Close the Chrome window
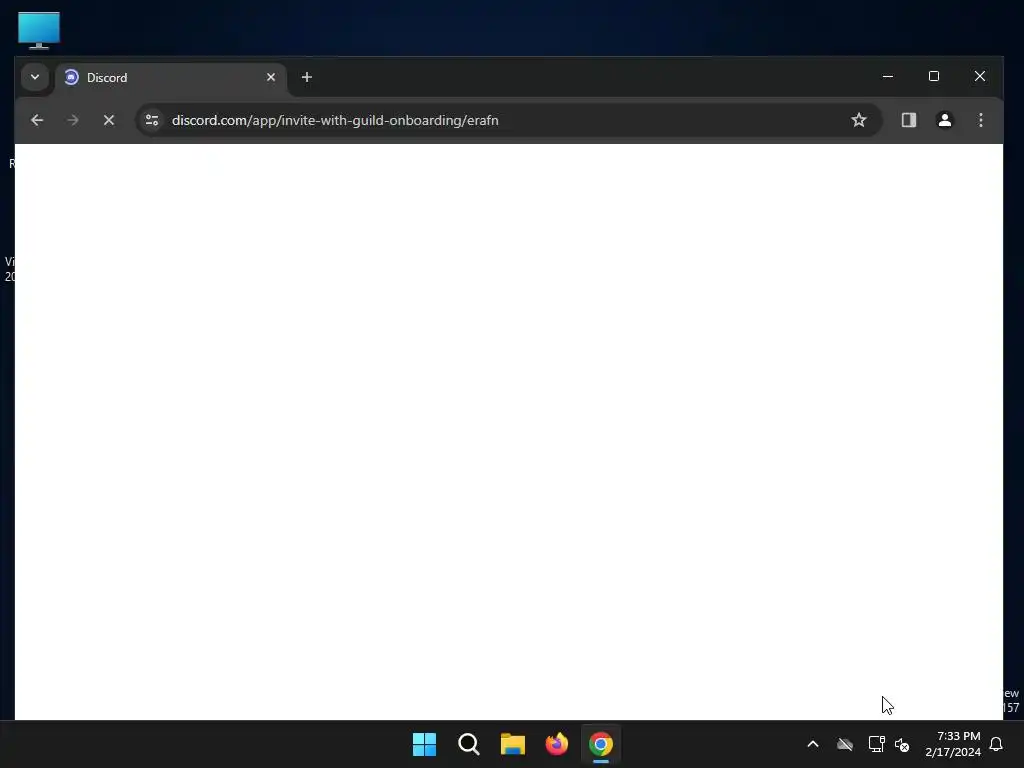The height and width of the screenshot is (768, 1024). click(980, 76)
